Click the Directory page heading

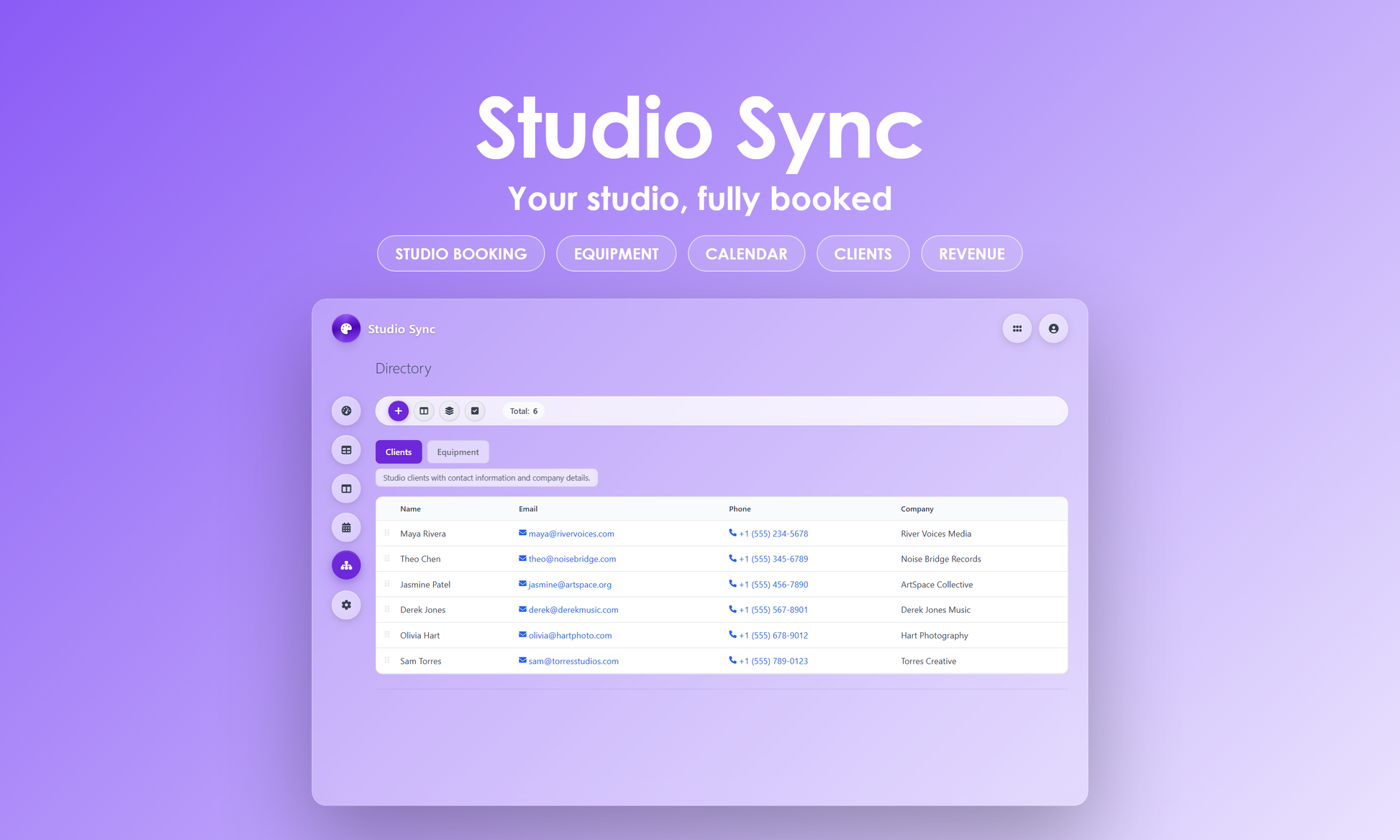click(x=403, y=368)
